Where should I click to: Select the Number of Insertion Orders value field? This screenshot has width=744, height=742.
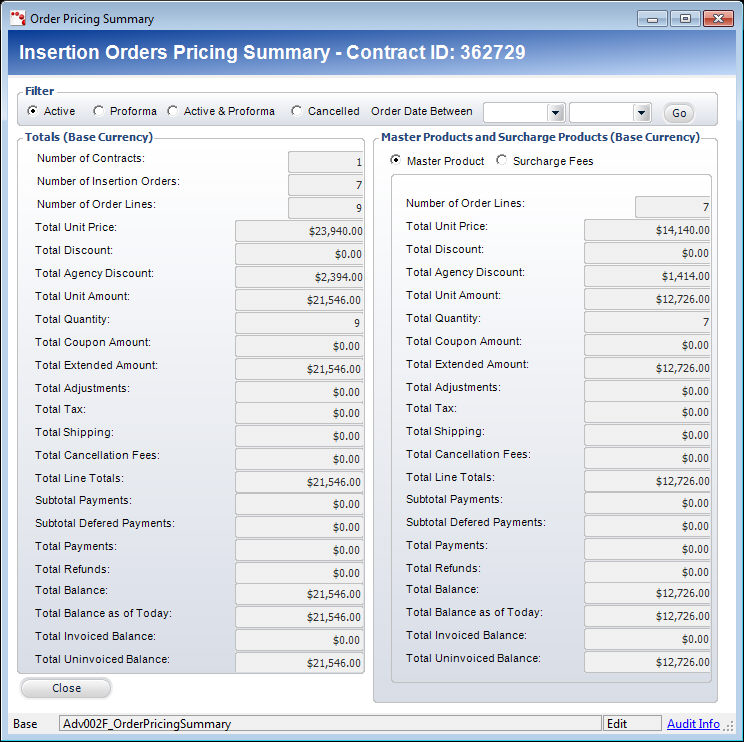tap(326, 185)
